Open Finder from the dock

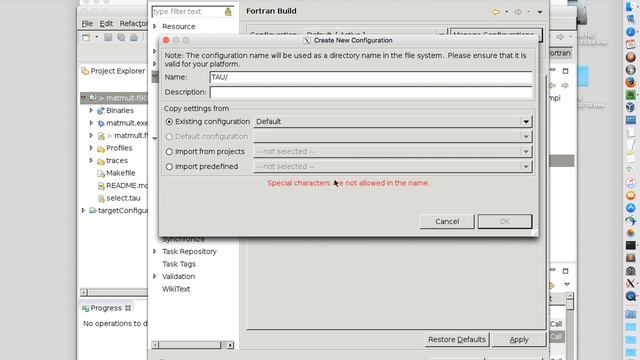point(631,7)
